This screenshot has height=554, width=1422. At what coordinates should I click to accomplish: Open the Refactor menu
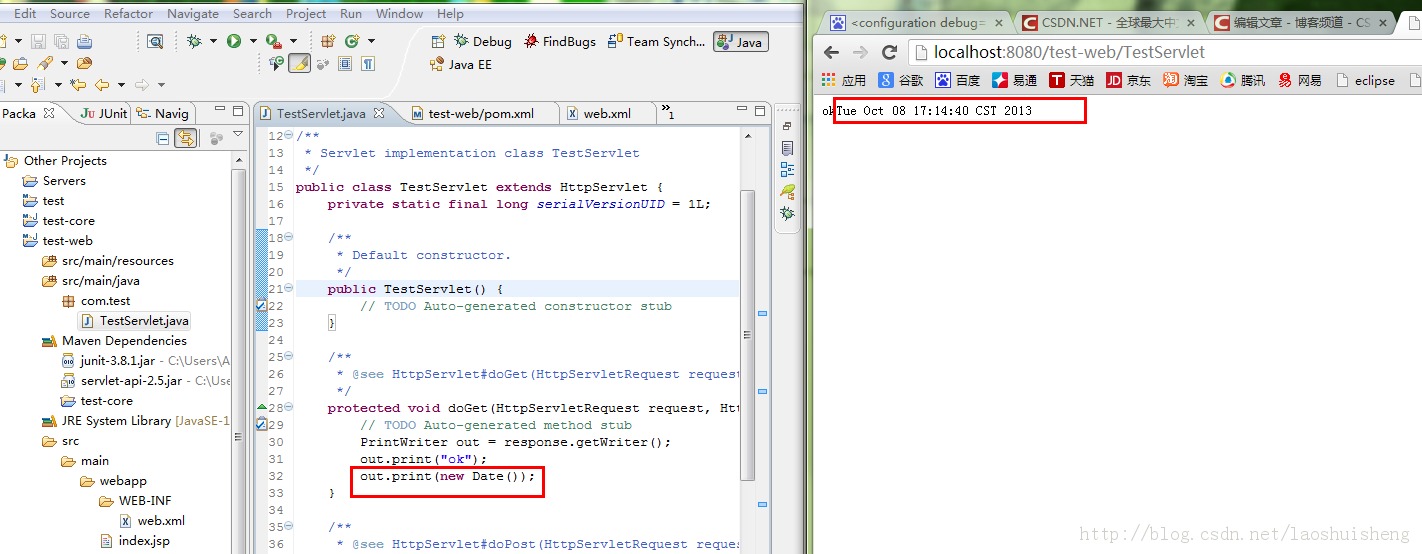tap(129, 14)
